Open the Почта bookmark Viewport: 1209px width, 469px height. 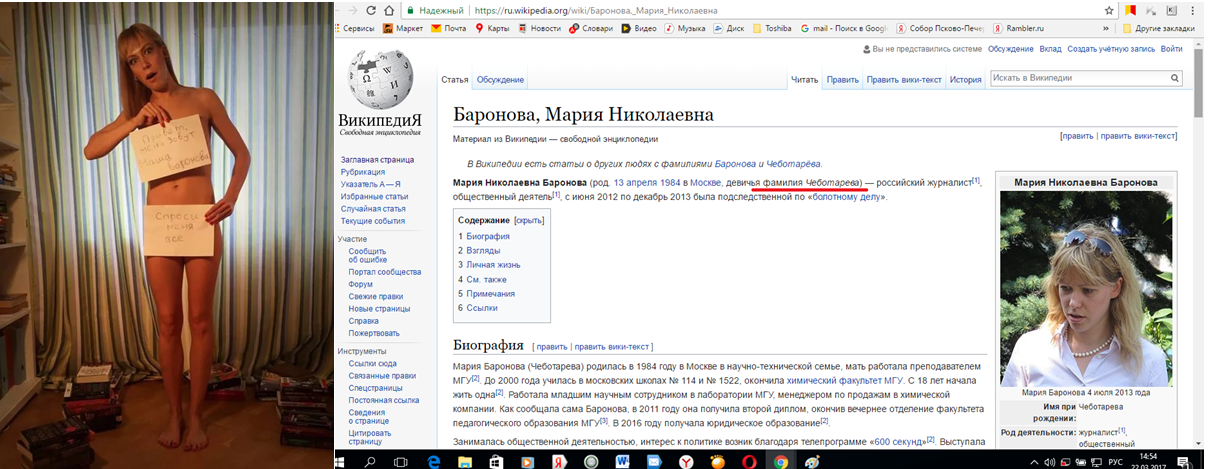(449, 28)
